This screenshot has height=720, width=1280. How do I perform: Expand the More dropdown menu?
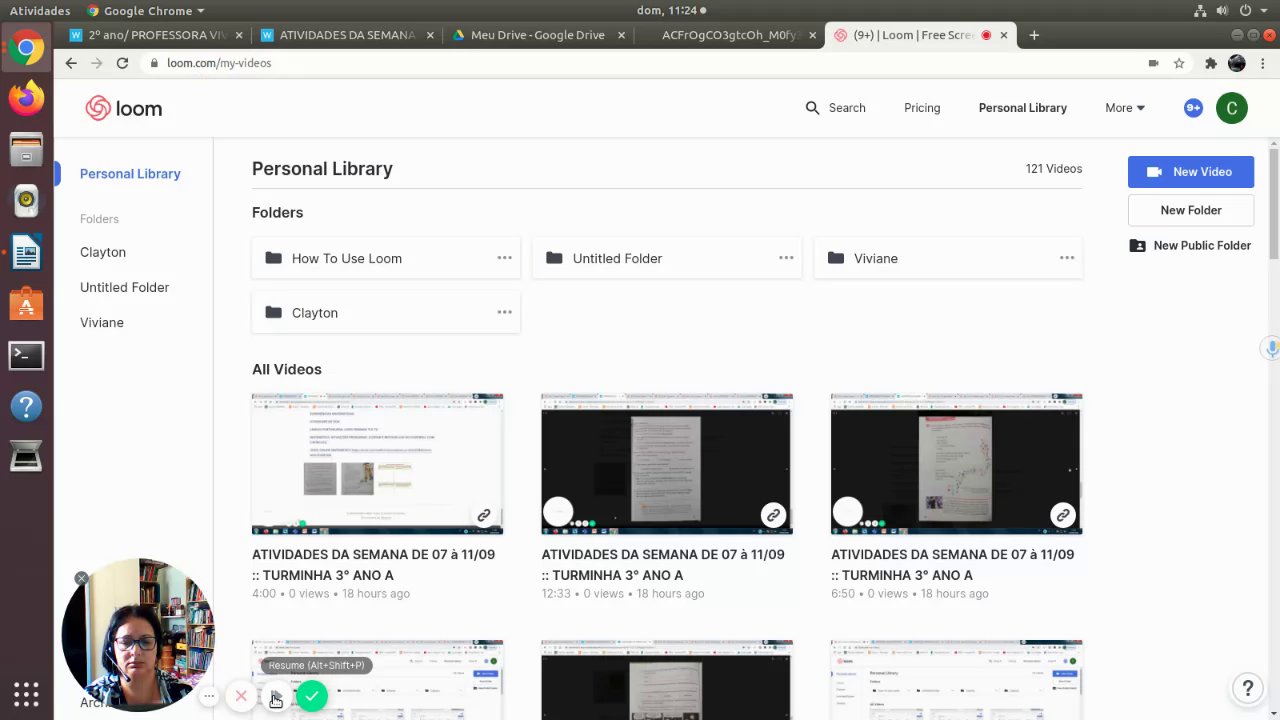(x=1125, y=108)
